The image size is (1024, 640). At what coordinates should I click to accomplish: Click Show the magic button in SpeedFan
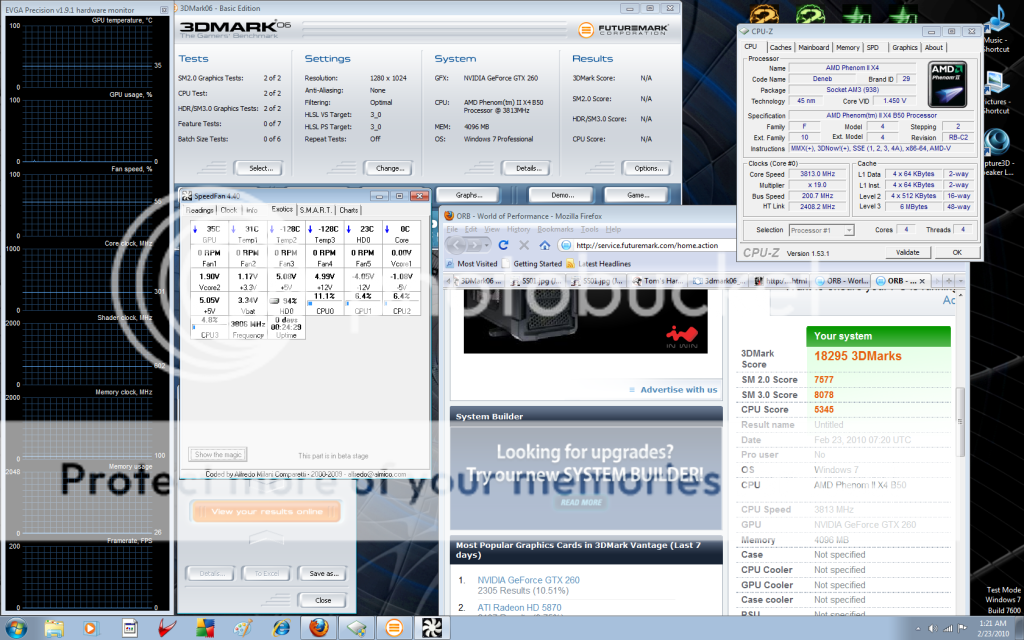pos(218,455)
